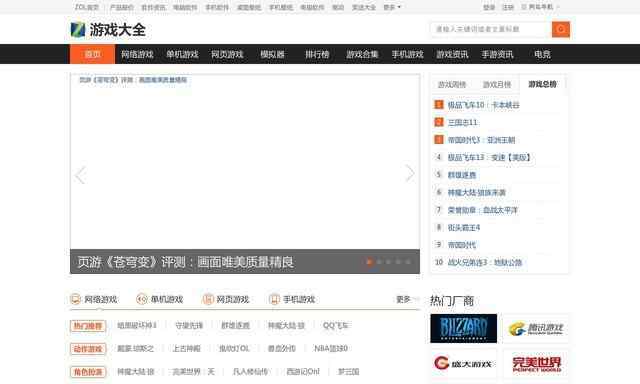
Task: Open ZOL首页 link in top bar
Action: click(87, 7)
